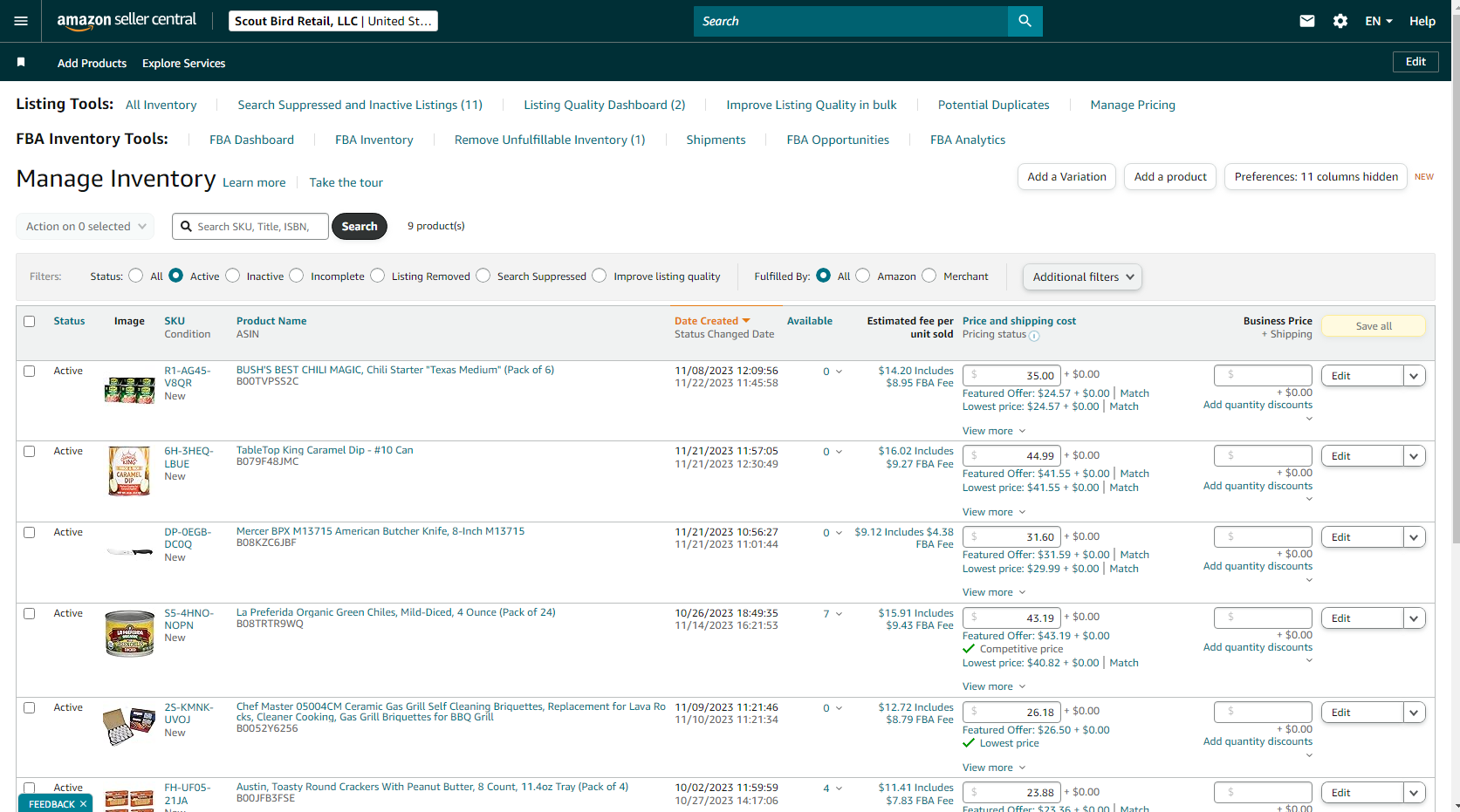Click the Add Products bookmark link
The width and height of the screenshot is (1460, 812).
coord(92,63)
